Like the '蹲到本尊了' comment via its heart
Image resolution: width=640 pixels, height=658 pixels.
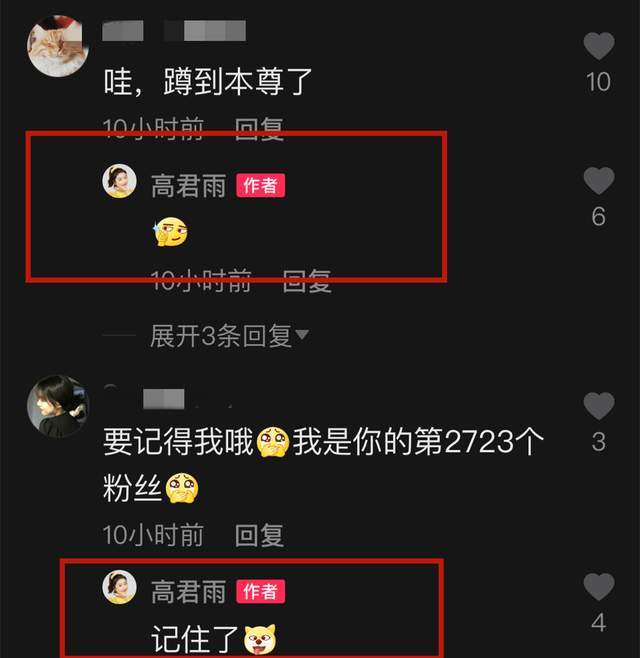599,46
